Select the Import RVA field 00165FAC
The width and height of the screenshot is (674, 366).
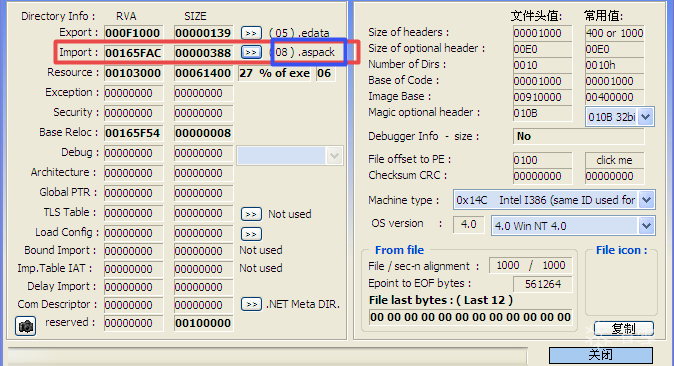134,53
